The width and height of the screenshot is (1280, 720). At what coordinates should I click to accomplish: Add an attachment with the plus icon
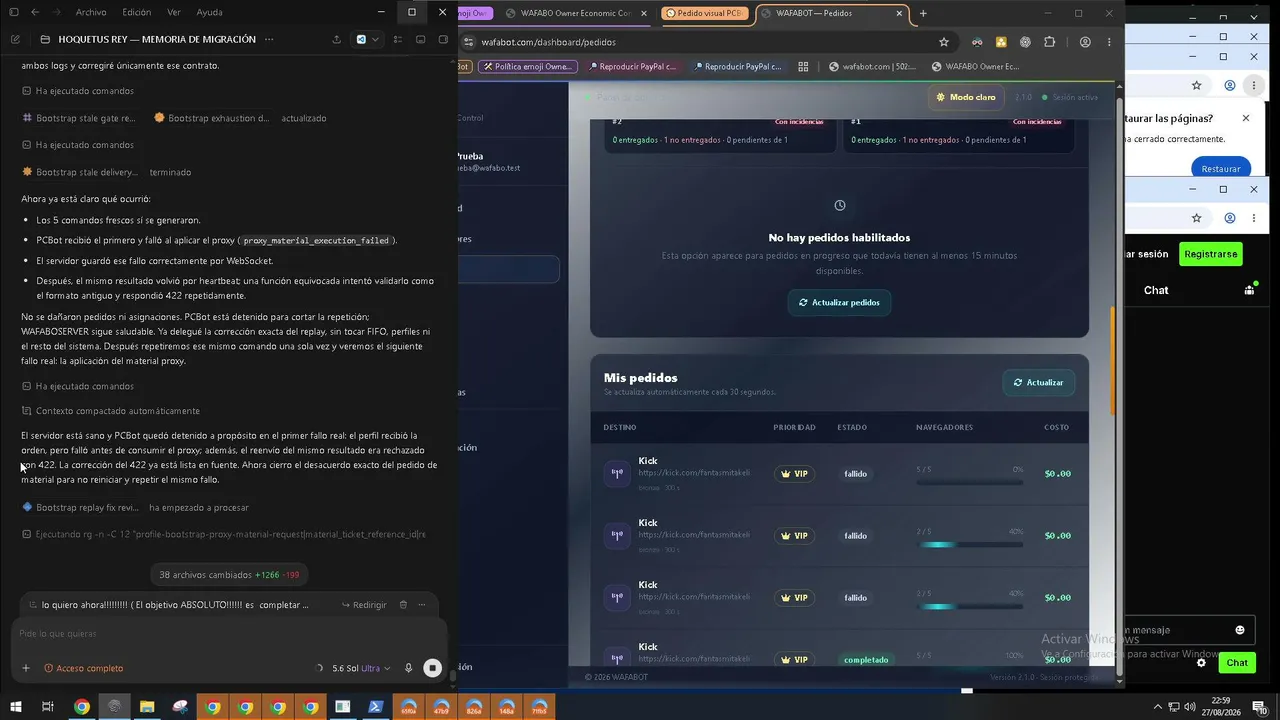tap(26, 668)
